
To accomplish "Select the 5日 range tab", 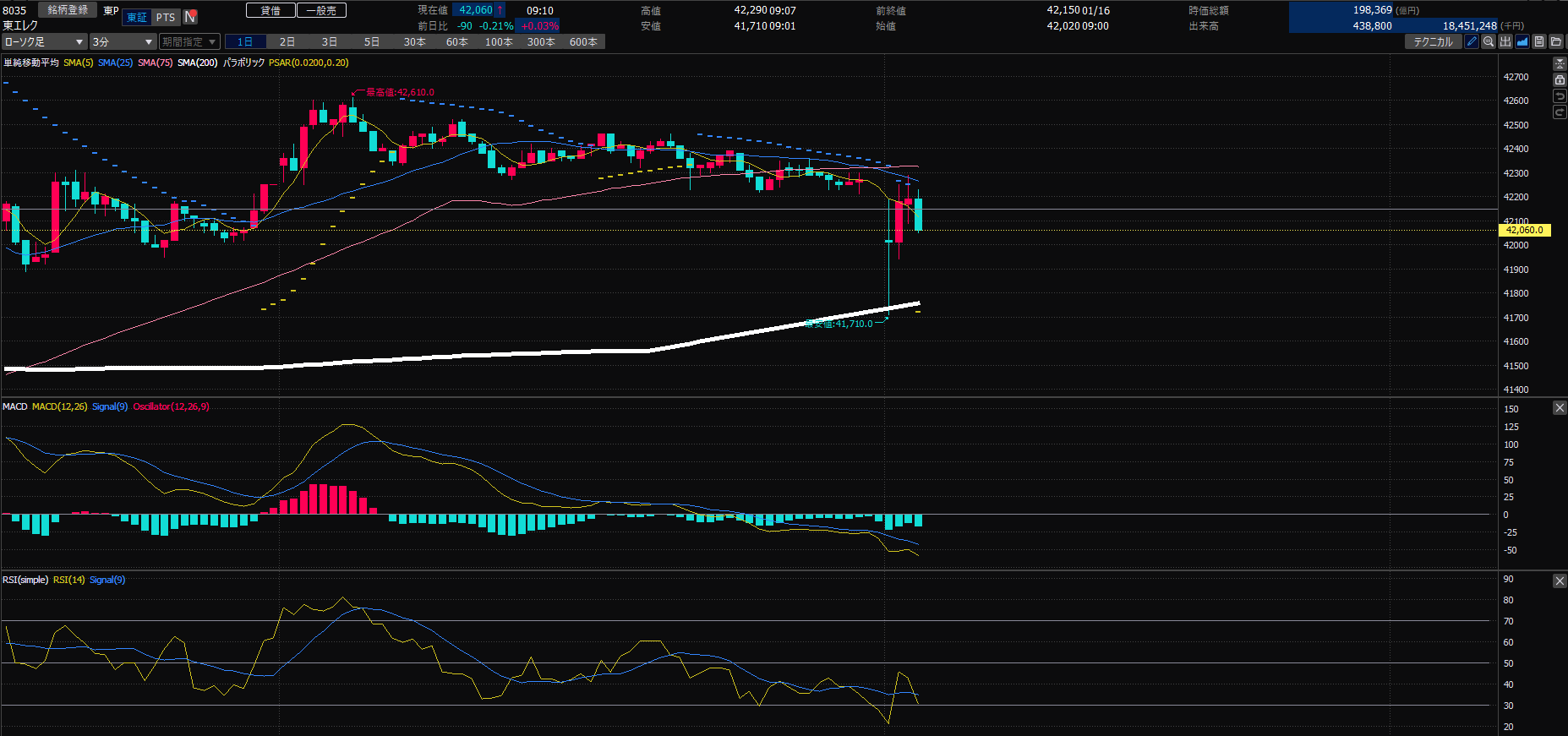I will click(372, 41).
